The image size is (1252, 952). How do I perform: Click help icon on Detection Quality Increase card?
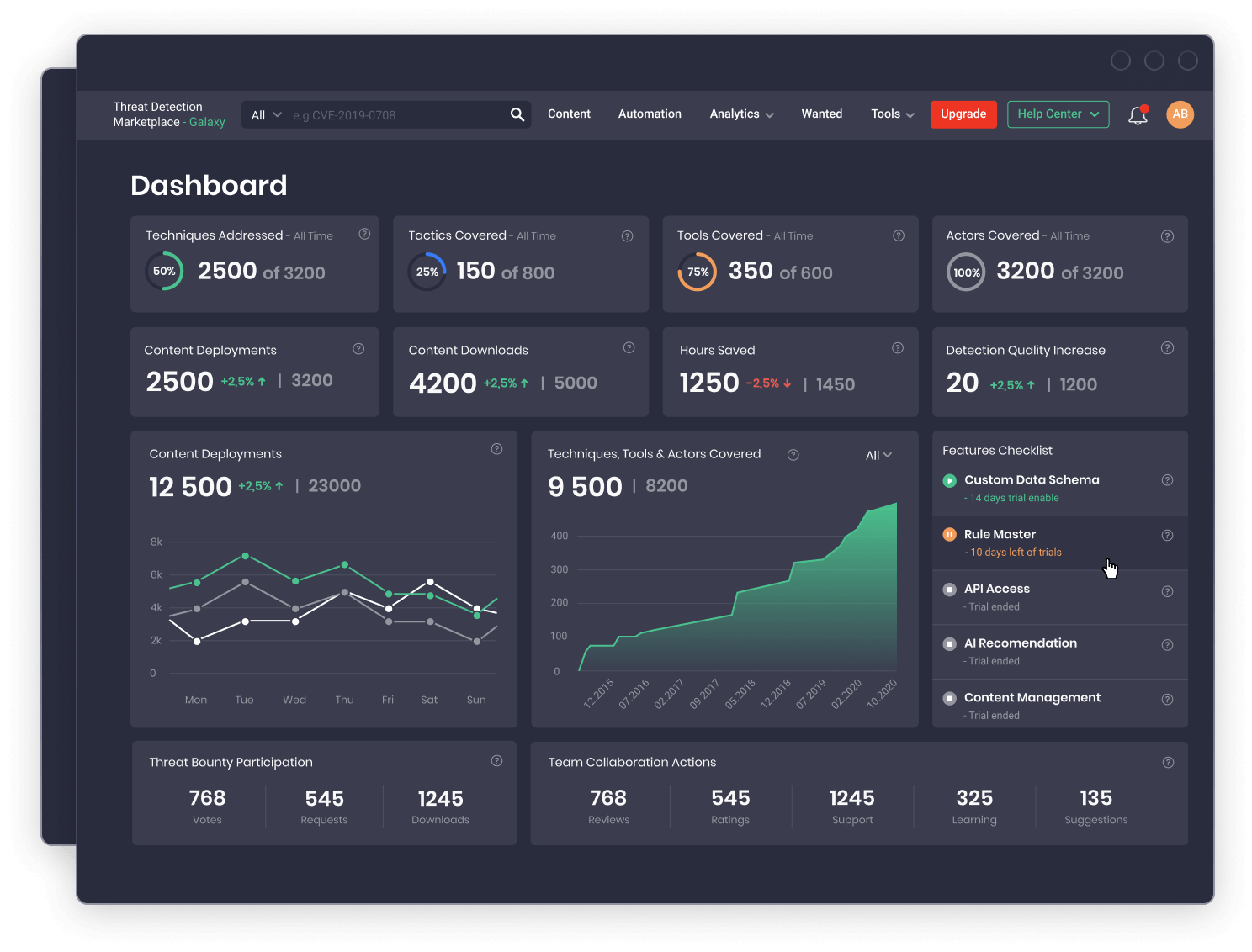click(x=1167, y=348)
